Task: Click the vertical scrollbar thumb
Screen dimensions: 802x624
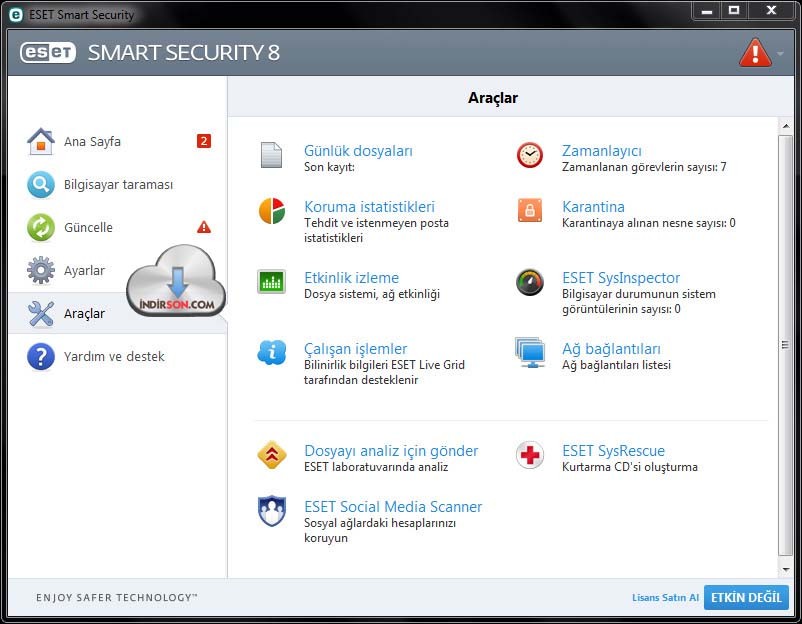Action: (x=786, y=345)
